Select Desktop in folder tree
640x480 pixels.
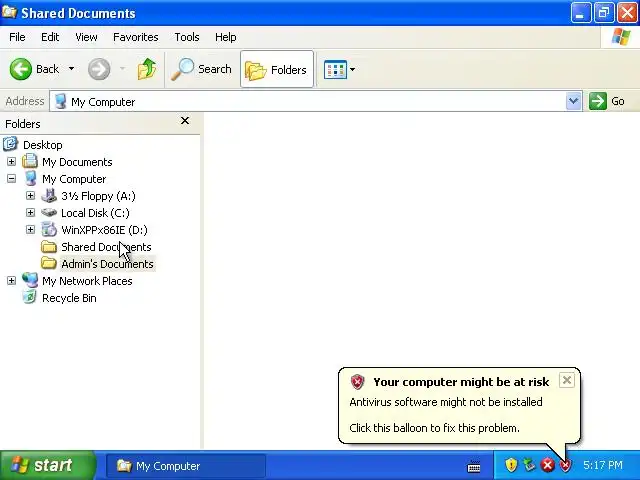[42, 145]
